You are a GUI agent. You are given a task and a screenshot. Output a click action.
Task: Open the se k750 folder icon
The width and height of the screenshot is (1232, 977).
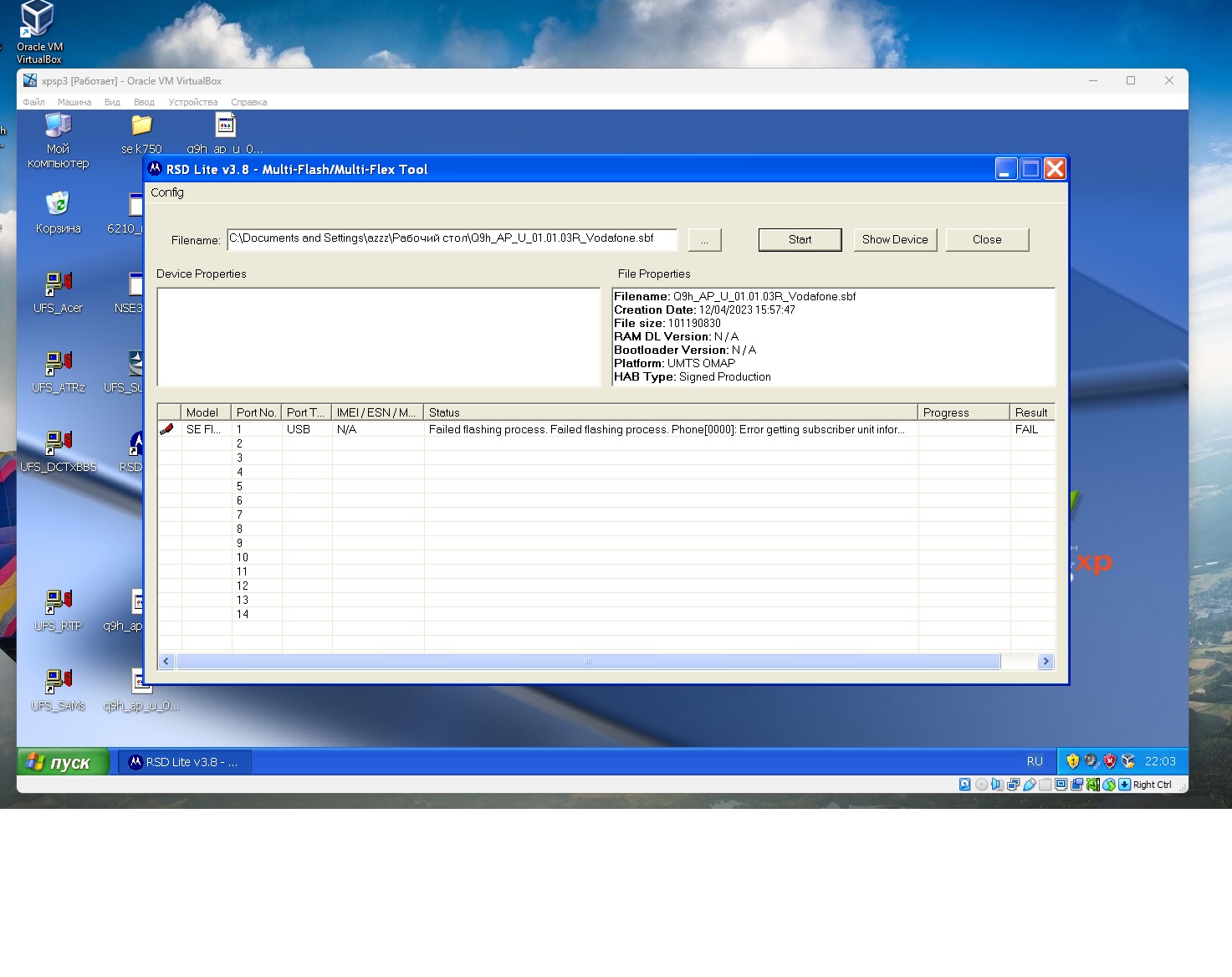141,136
